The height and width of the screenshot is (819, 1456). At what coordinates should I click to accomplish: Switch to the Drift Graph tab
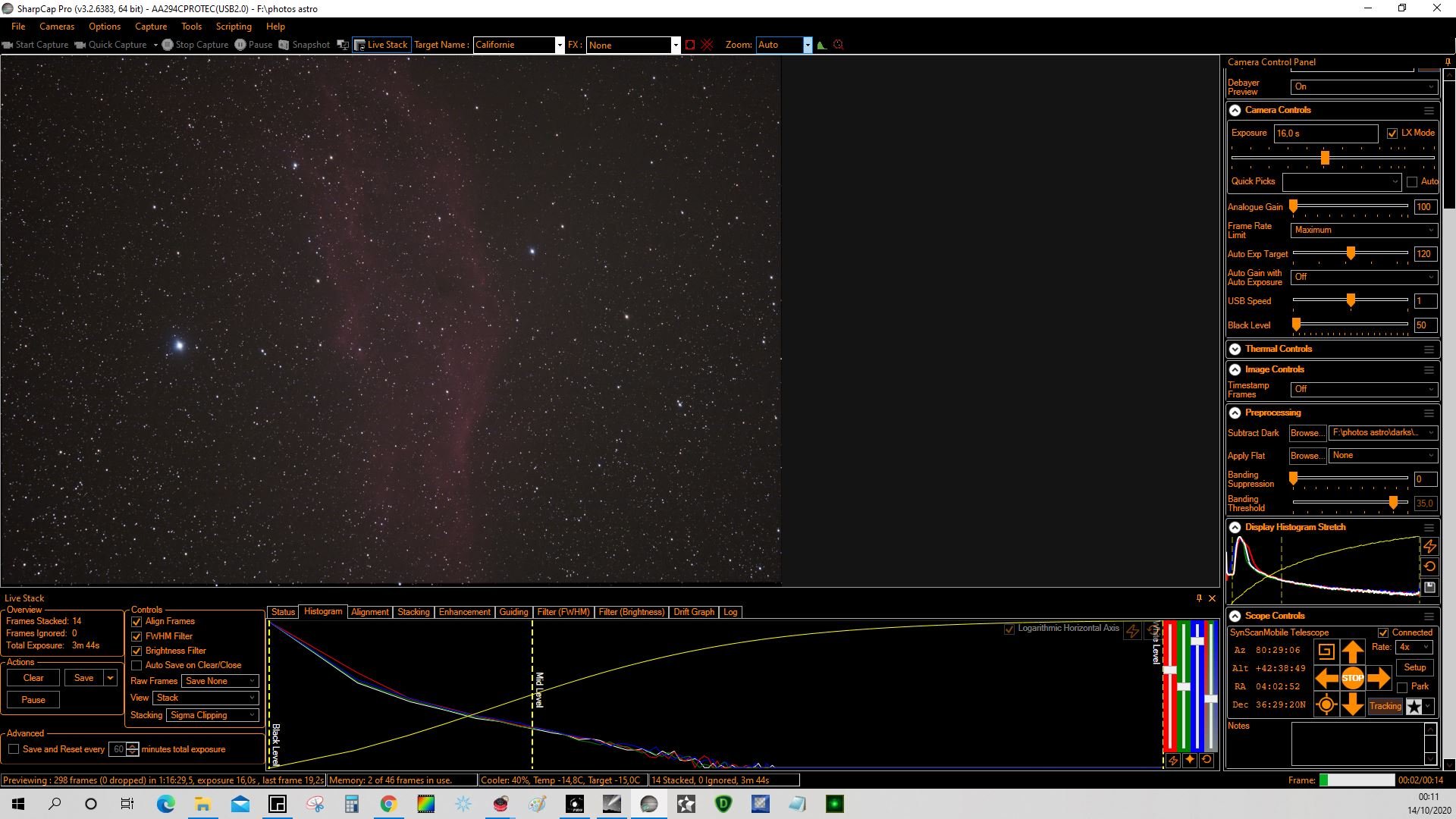click(x=694, y=612)
